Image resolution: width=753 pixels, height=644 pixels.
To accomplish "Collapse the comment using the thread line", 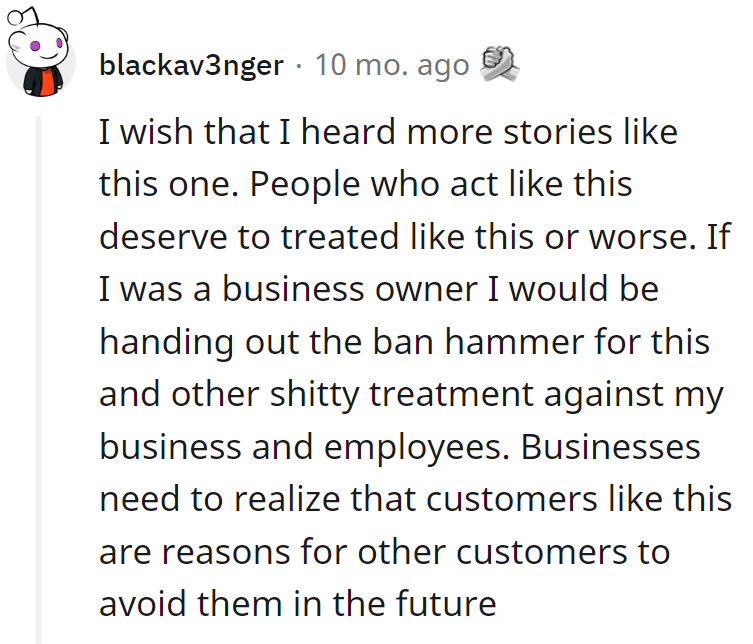I will point(39,379).
